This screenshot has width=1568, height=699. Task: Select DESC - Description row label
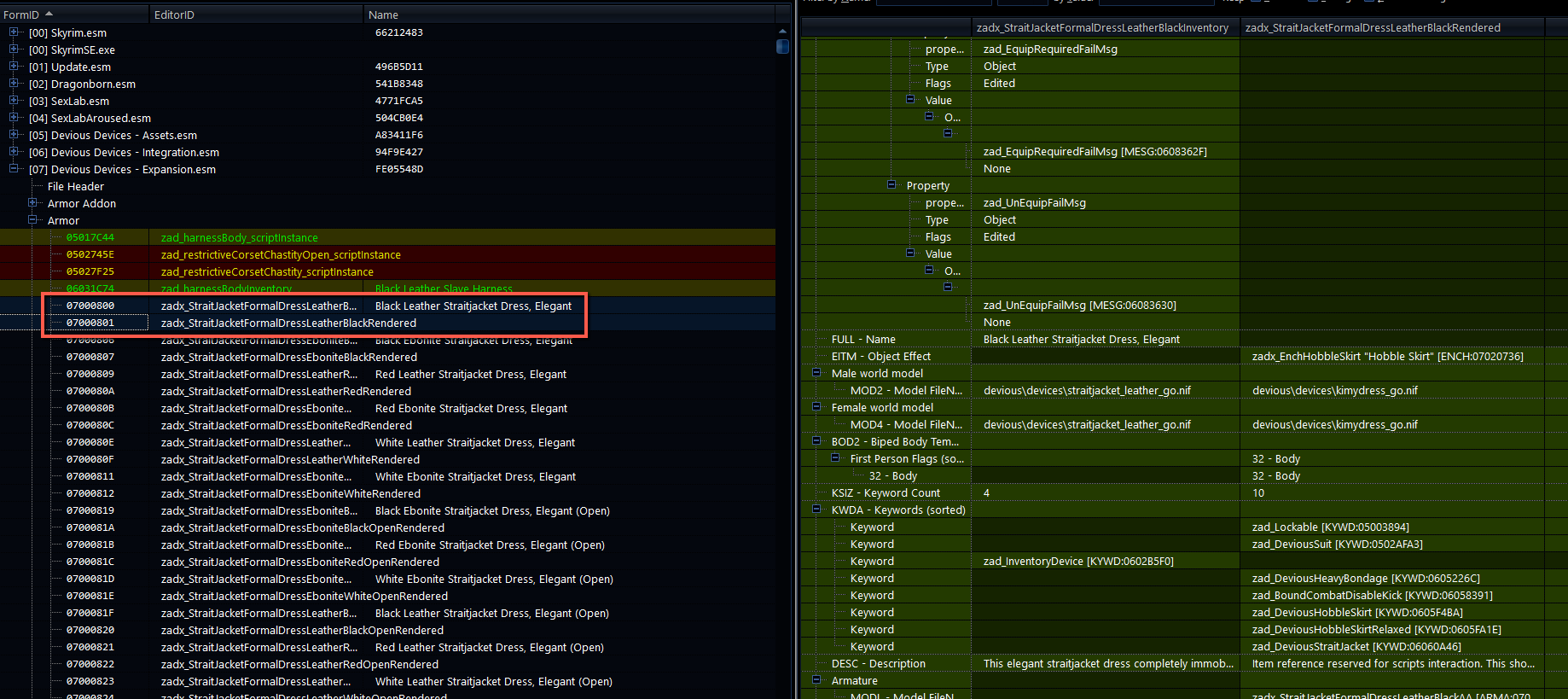point(878,663)
